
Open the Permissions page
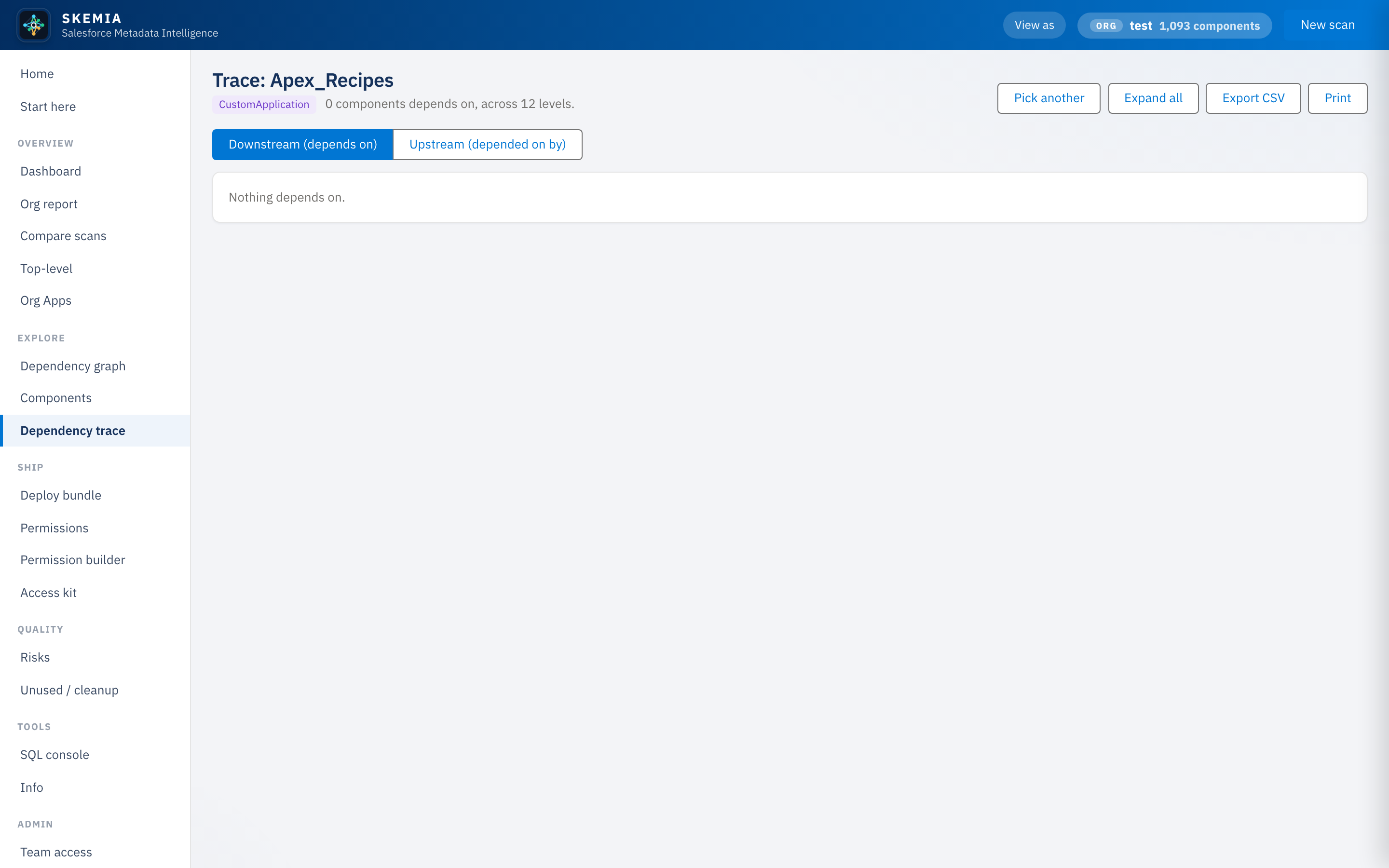click(95, 528)
